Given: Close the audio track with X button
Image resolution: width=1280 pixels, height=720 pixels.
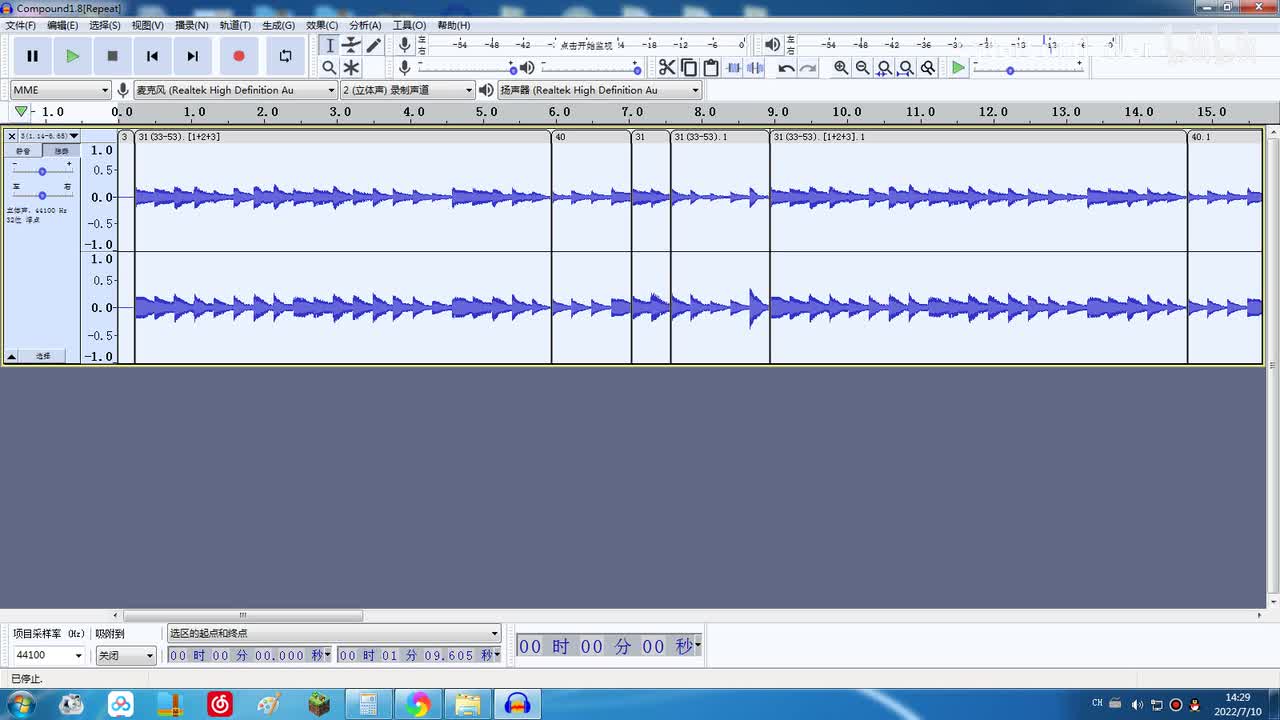Looking at the screenshot, I should (11, 136).
